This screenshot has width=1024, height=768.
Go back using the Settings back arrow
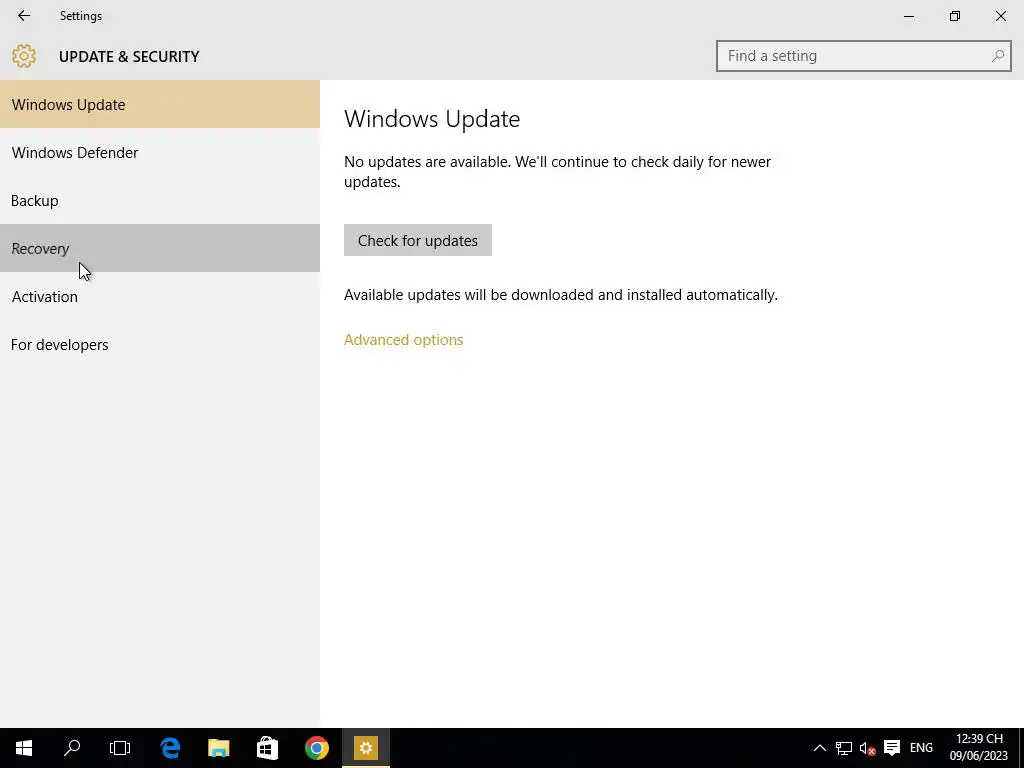coord(24,16)
